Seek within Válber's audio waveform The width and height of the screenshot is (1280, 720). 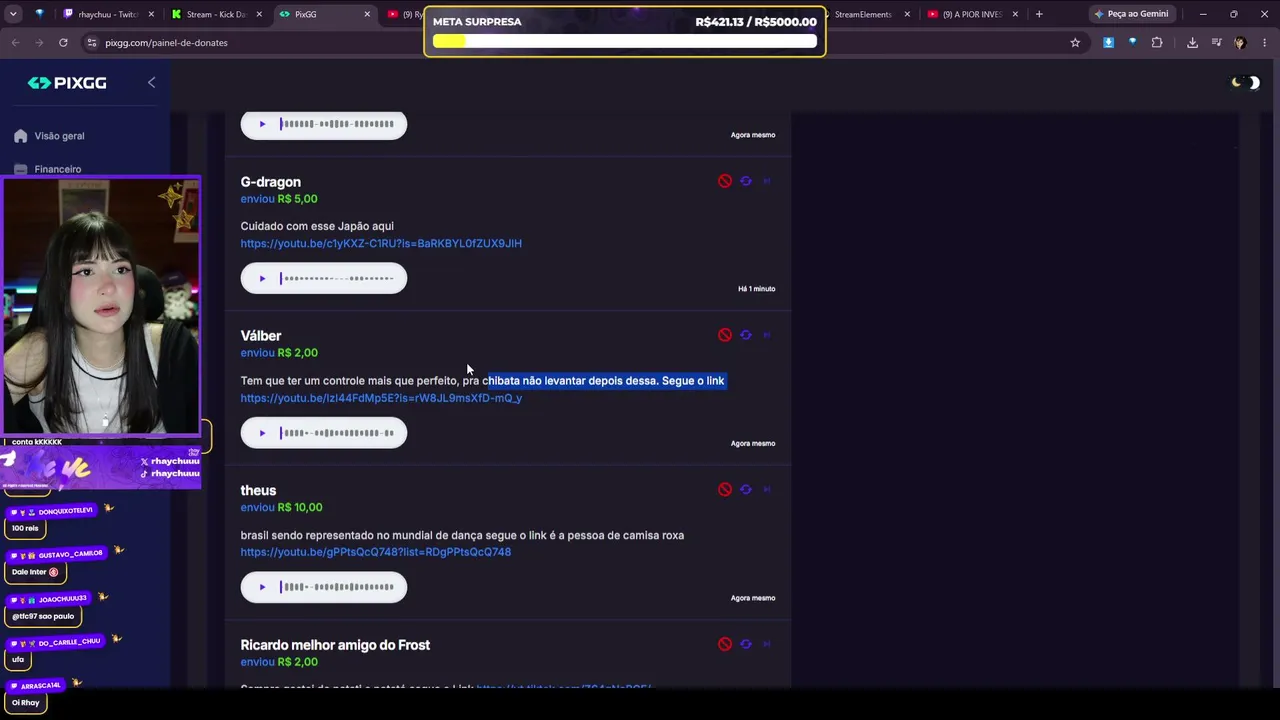pyautogui.click(x=337, y=433)
